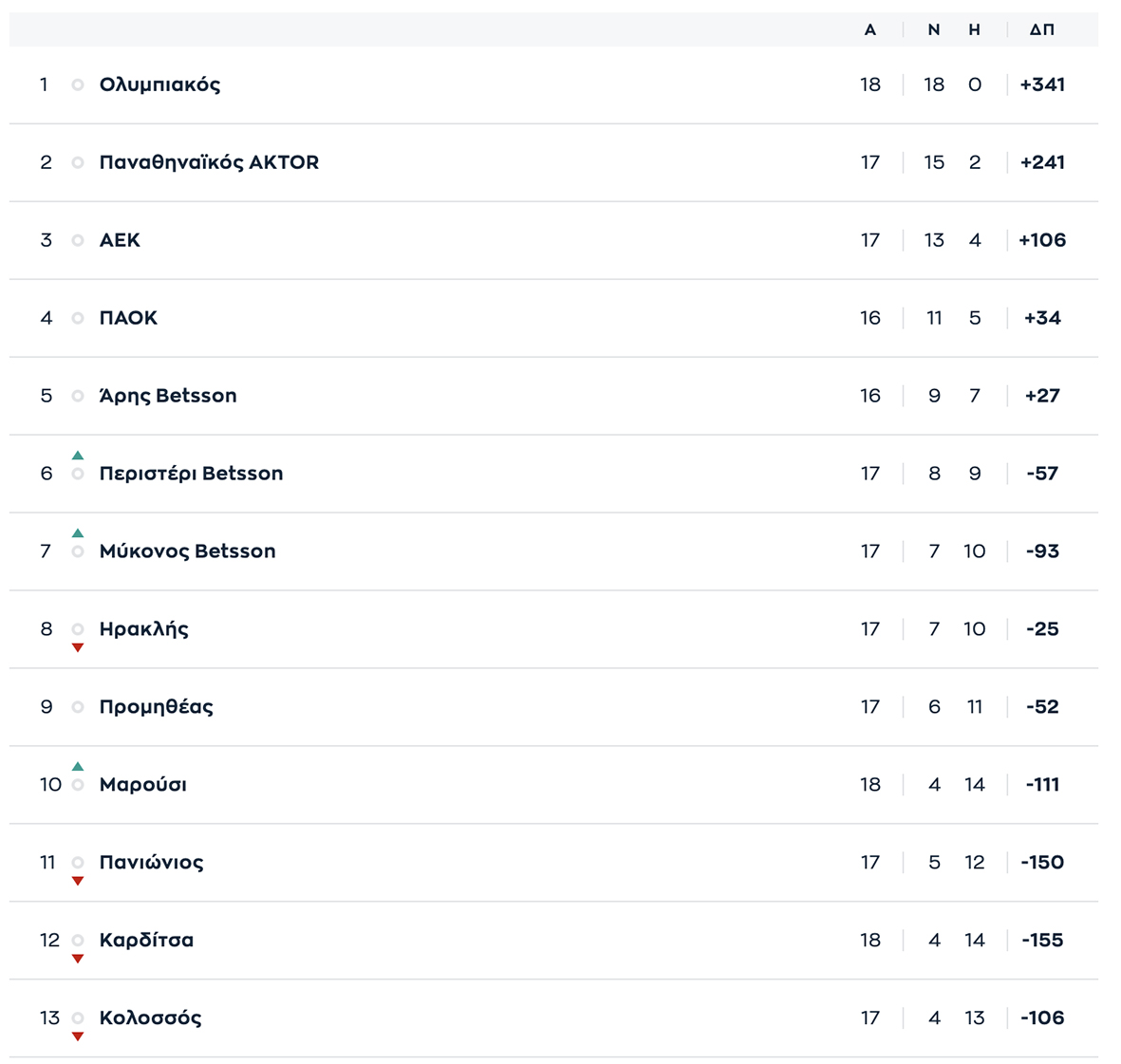Click the circle marker next to Προμηθέας

[x=78, y=707]
